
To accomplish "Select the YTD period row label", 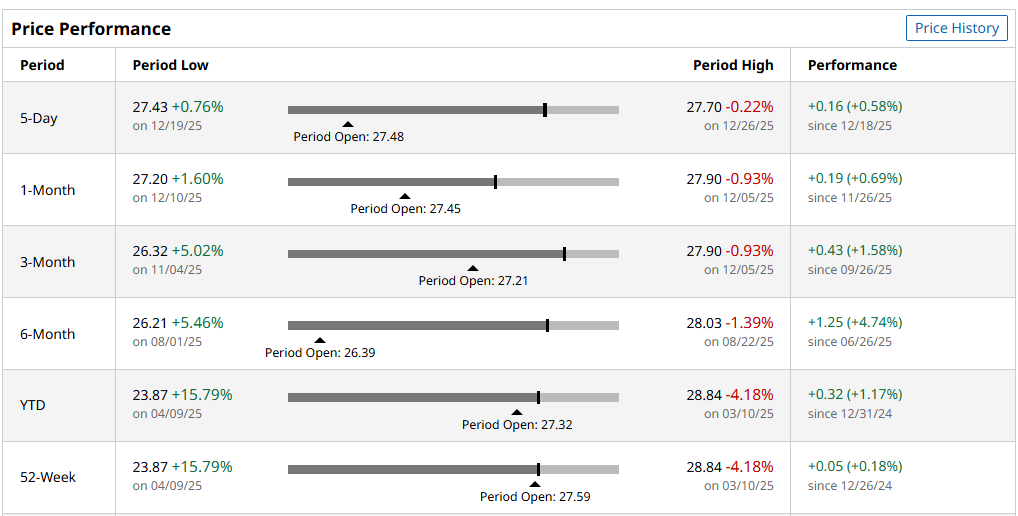I will [33, 405].
